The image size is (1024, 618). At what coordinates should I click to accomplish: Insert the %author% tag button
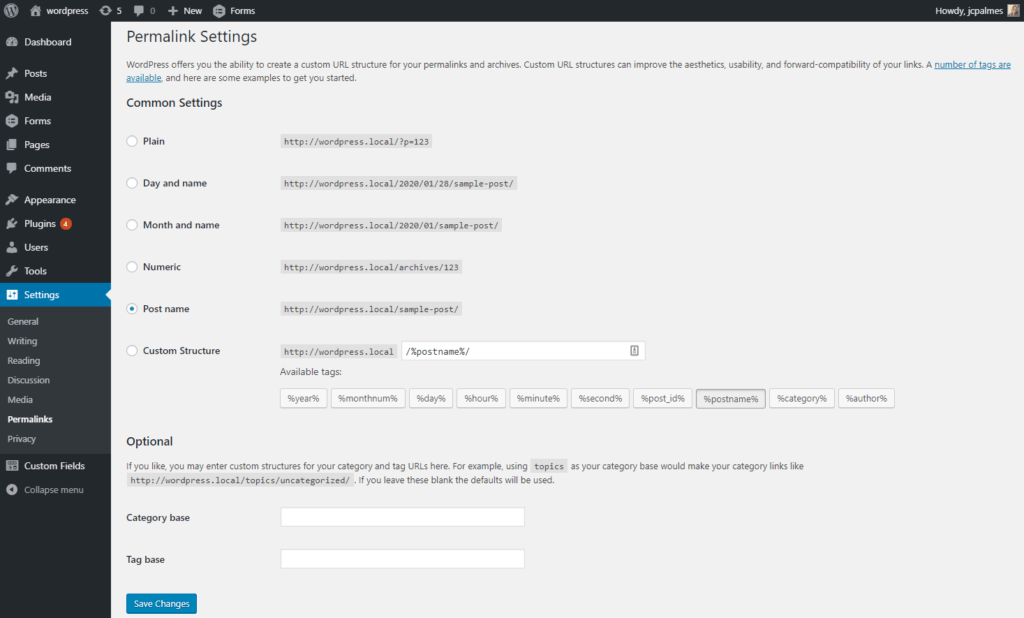pos(867,398)
